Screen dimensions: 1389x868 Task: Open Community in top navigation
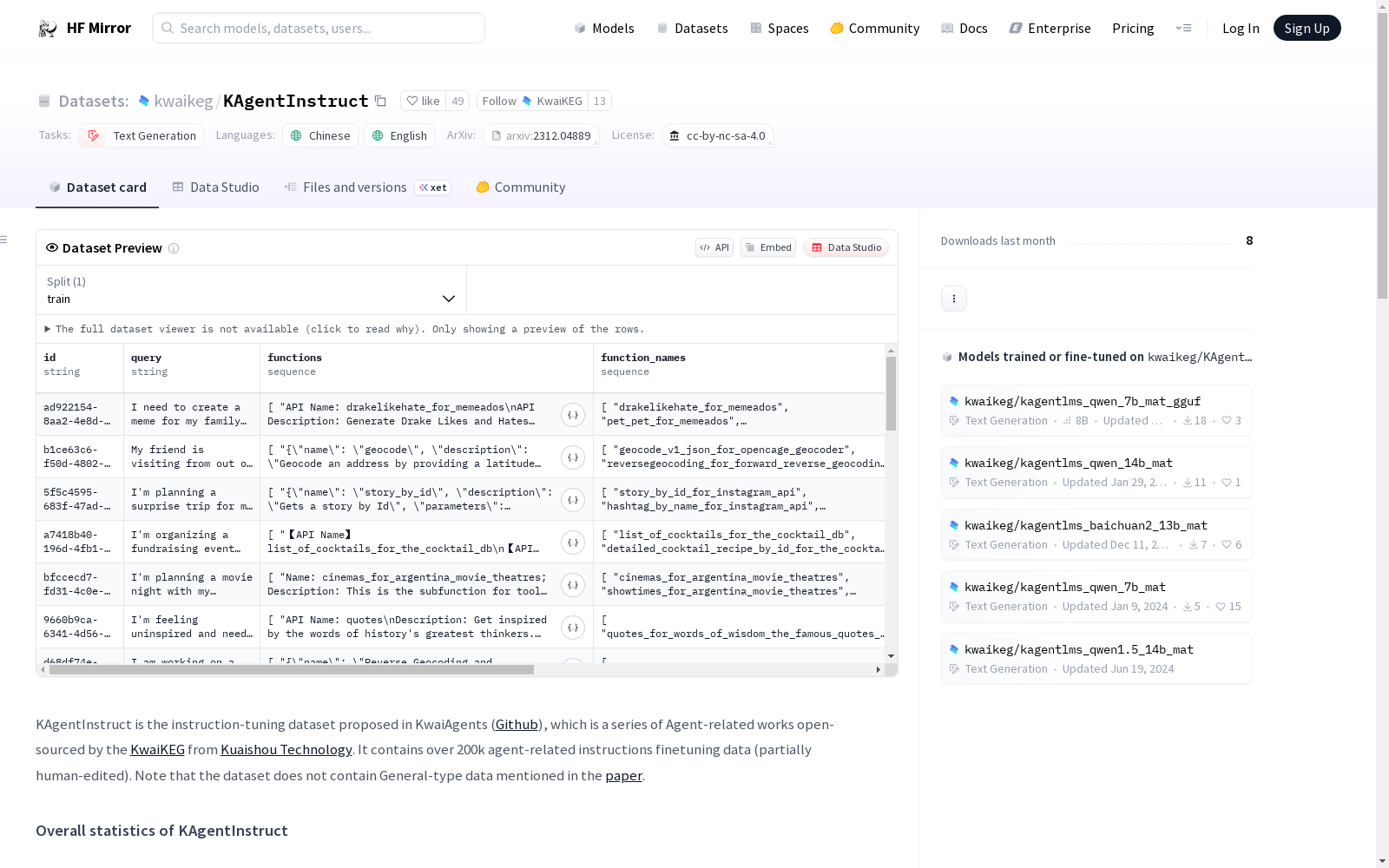point(875,28)
